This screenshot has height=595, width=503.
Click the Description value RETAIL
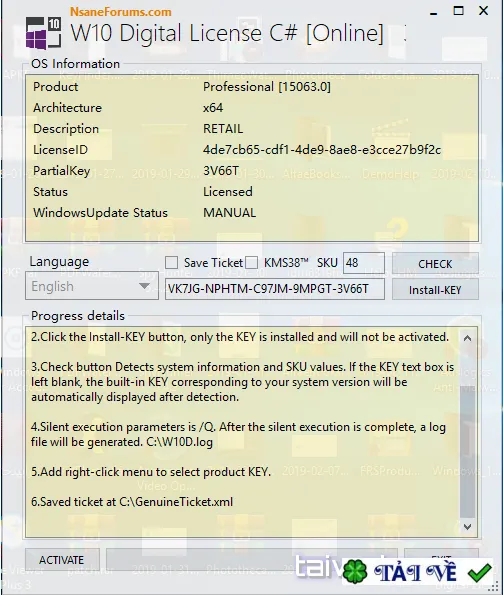(x=223, y=129)
